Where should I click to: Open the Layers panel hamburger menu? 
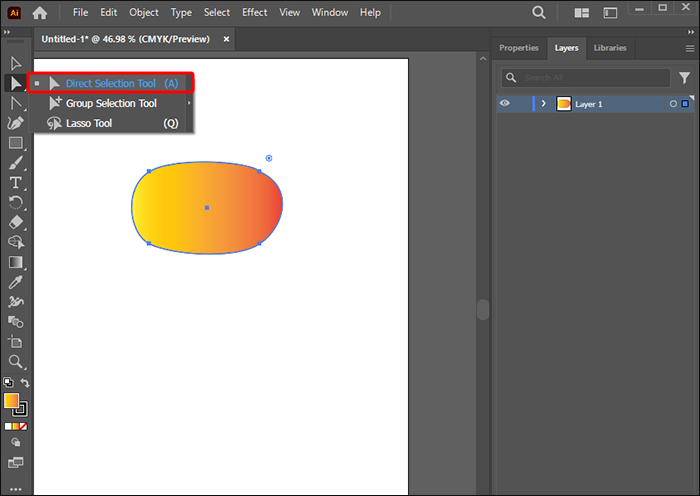689,47
